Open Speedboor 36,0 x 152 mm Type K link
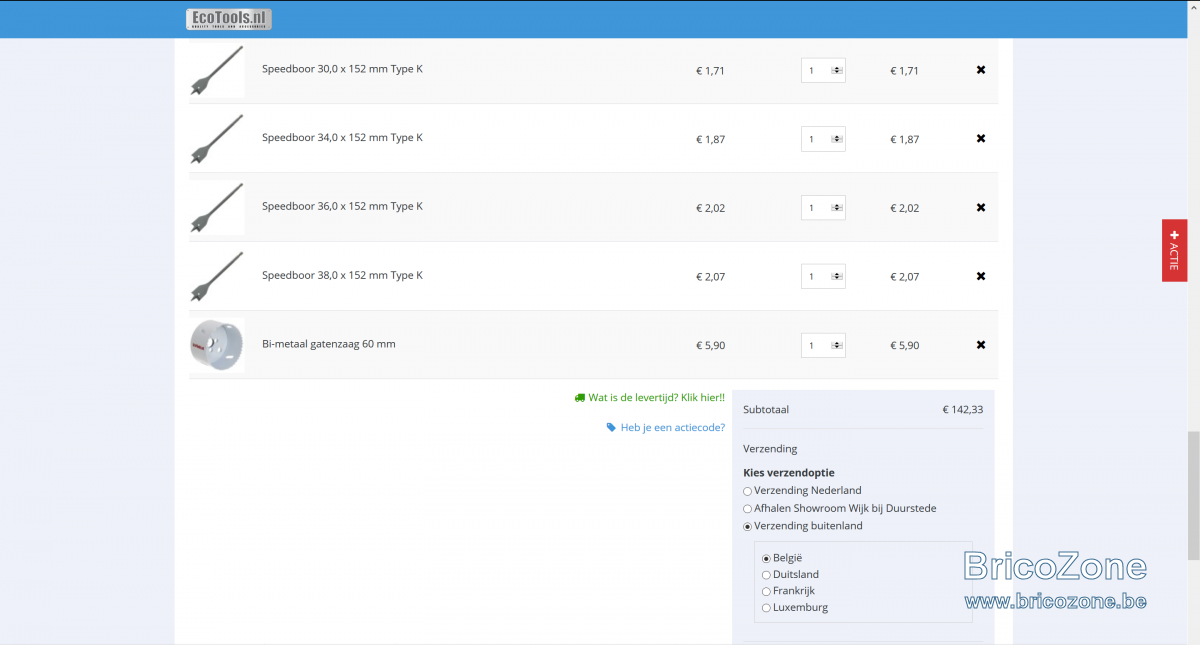 click(342, 207)
